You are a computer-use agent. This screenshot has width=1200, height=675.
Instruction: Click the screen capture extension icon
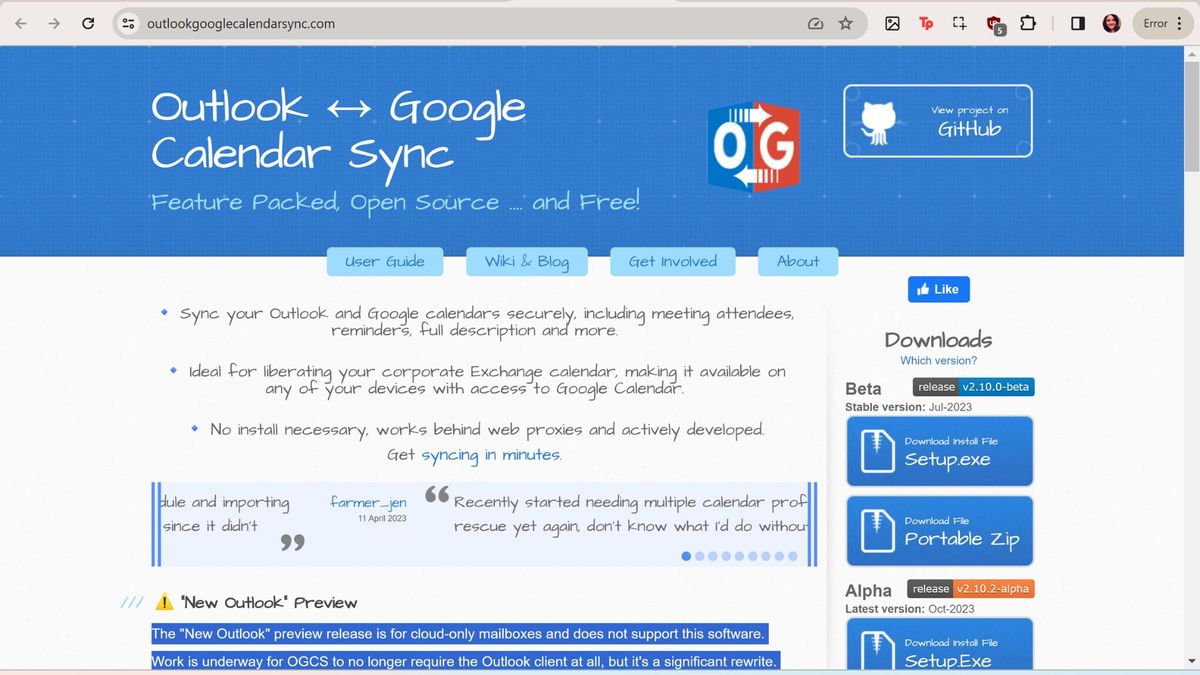click(959, 23)
